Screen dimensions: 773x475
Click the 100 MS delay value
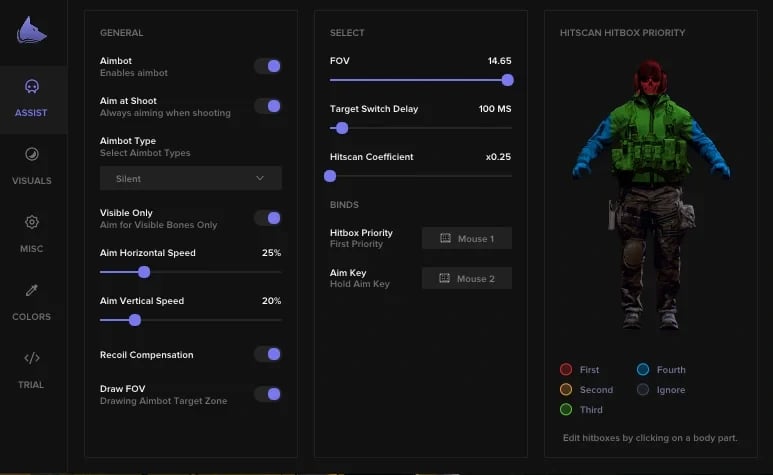(495, 108)
